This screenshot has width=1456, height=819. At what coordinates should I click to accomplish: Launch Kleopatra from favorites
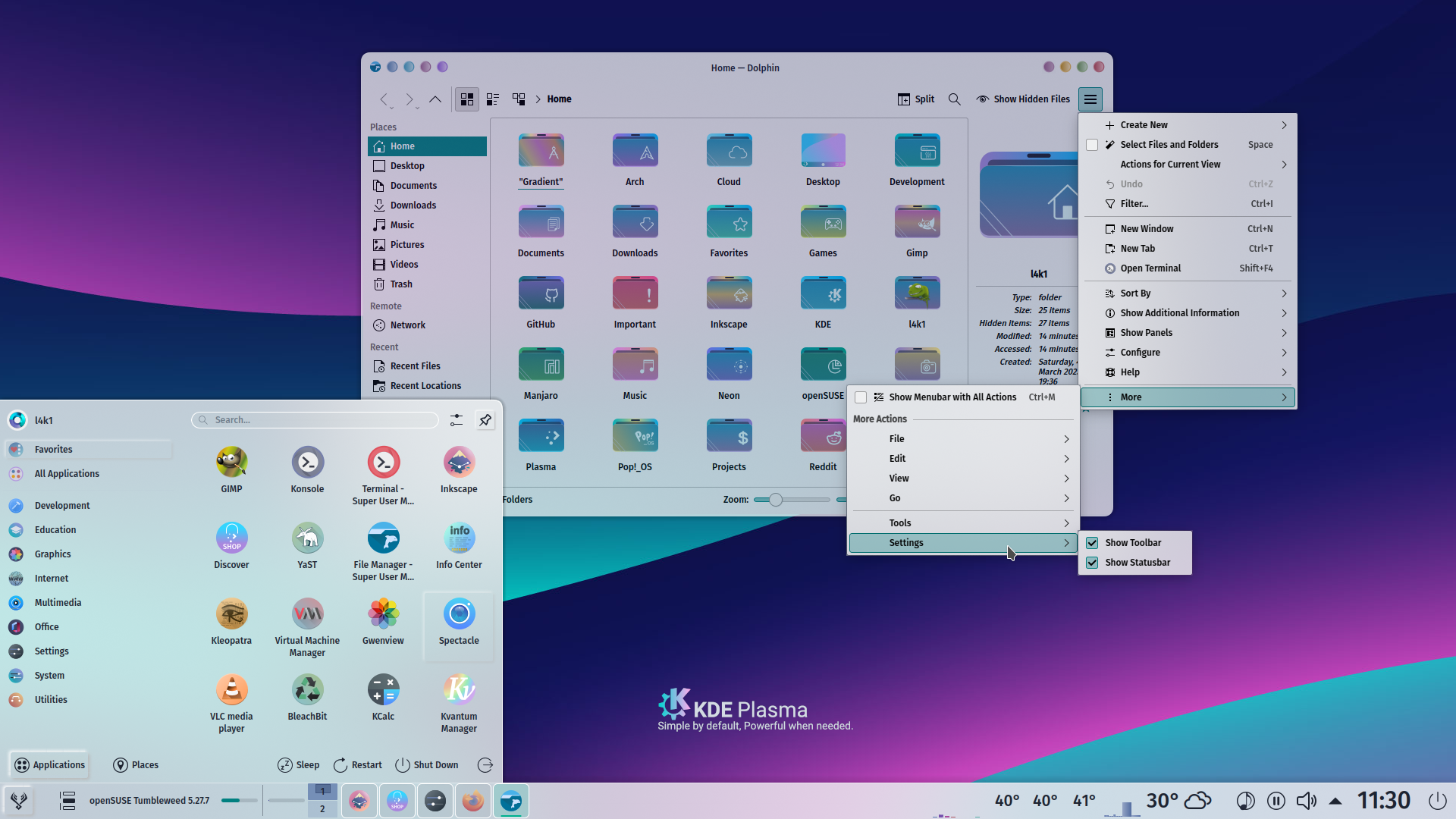(231, 622)
